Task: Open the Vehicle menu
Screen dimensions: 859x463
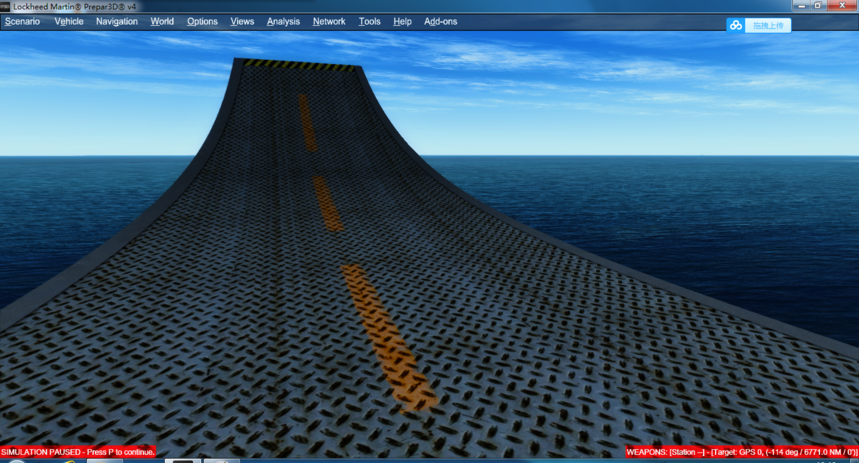Action: tap(69, 21)
